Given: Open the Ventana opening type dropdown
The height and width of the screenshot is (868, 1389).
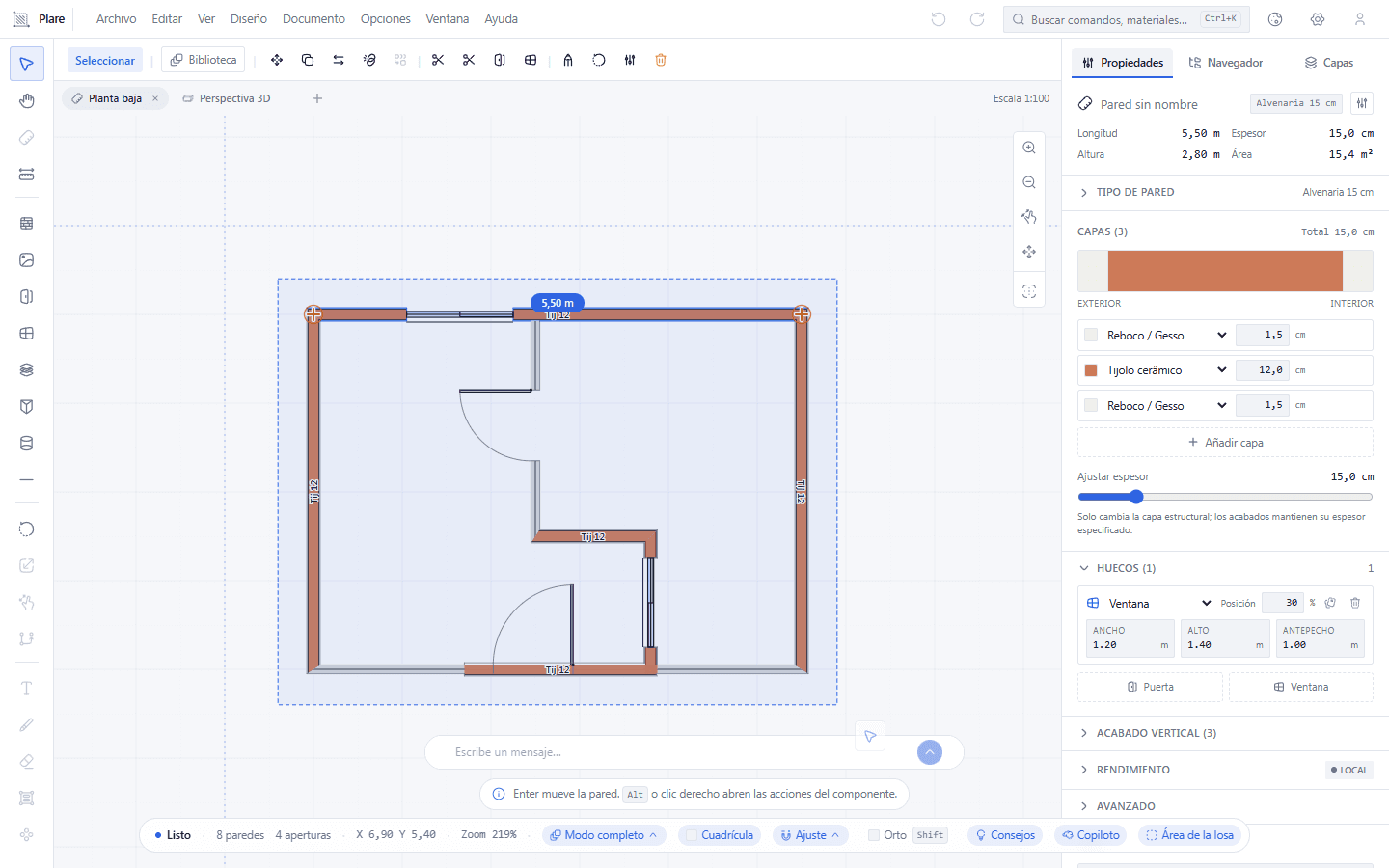Looking at the screenshot, I should coord(1160,604).
